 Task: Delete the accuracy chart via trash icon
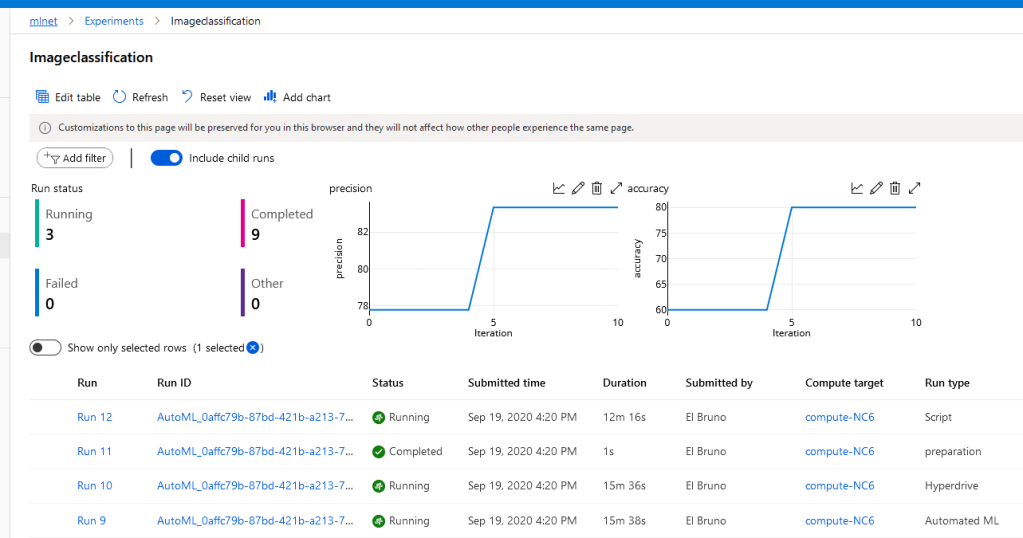895,188
